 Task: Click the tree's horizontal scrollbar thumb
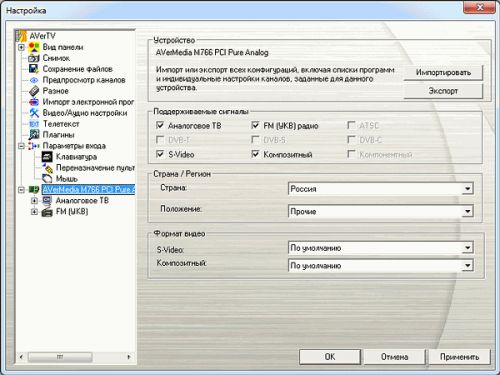[60, 357]
